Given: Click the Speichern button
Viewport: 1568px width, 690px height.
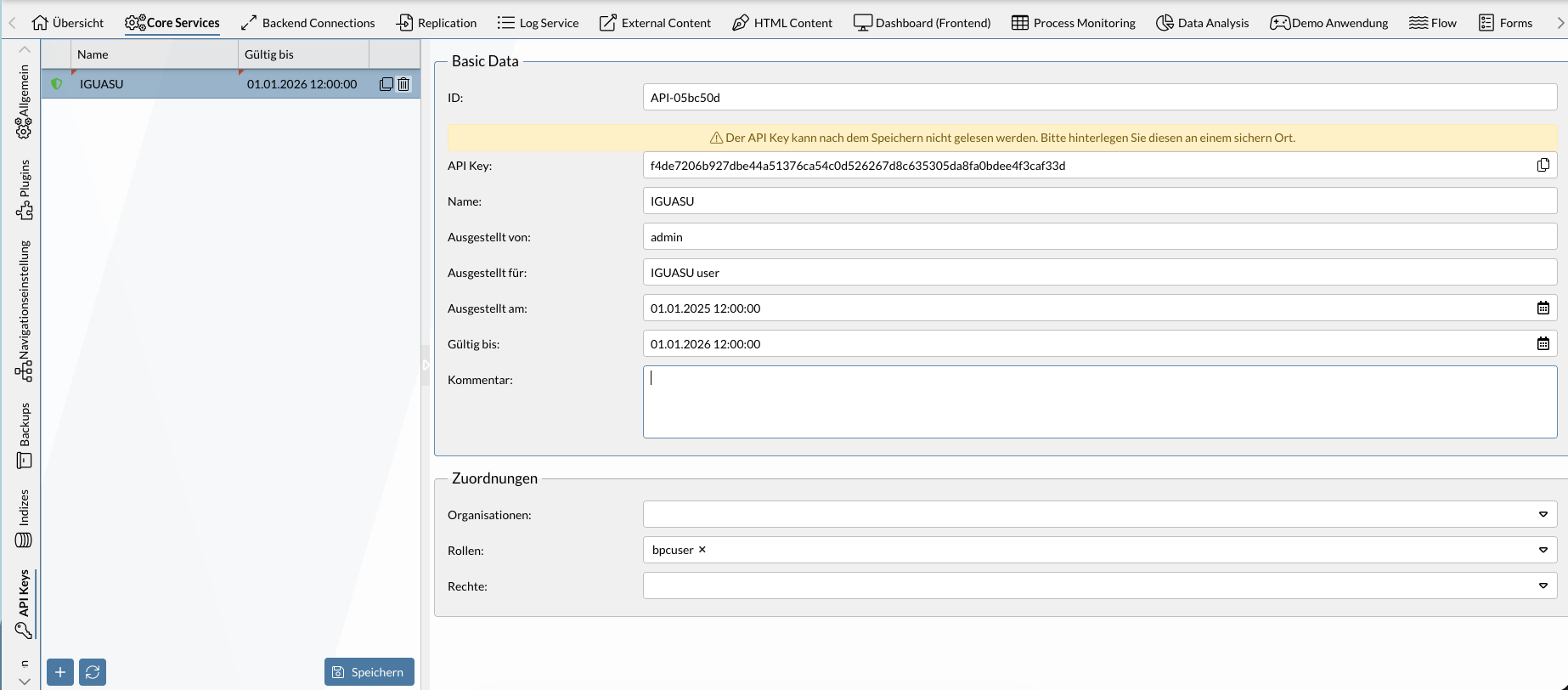Looking at the screenshot, I should tap(369, 672).
